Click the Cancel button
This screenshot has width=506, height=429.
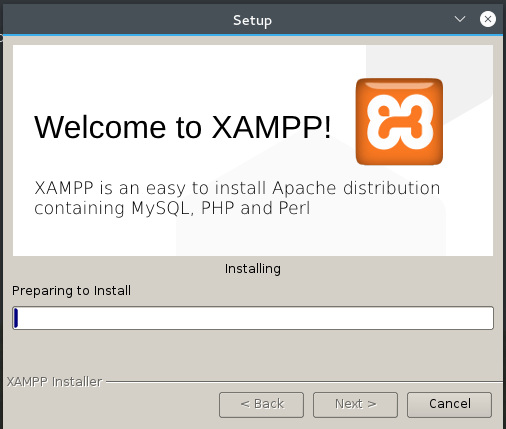(449, 405)
